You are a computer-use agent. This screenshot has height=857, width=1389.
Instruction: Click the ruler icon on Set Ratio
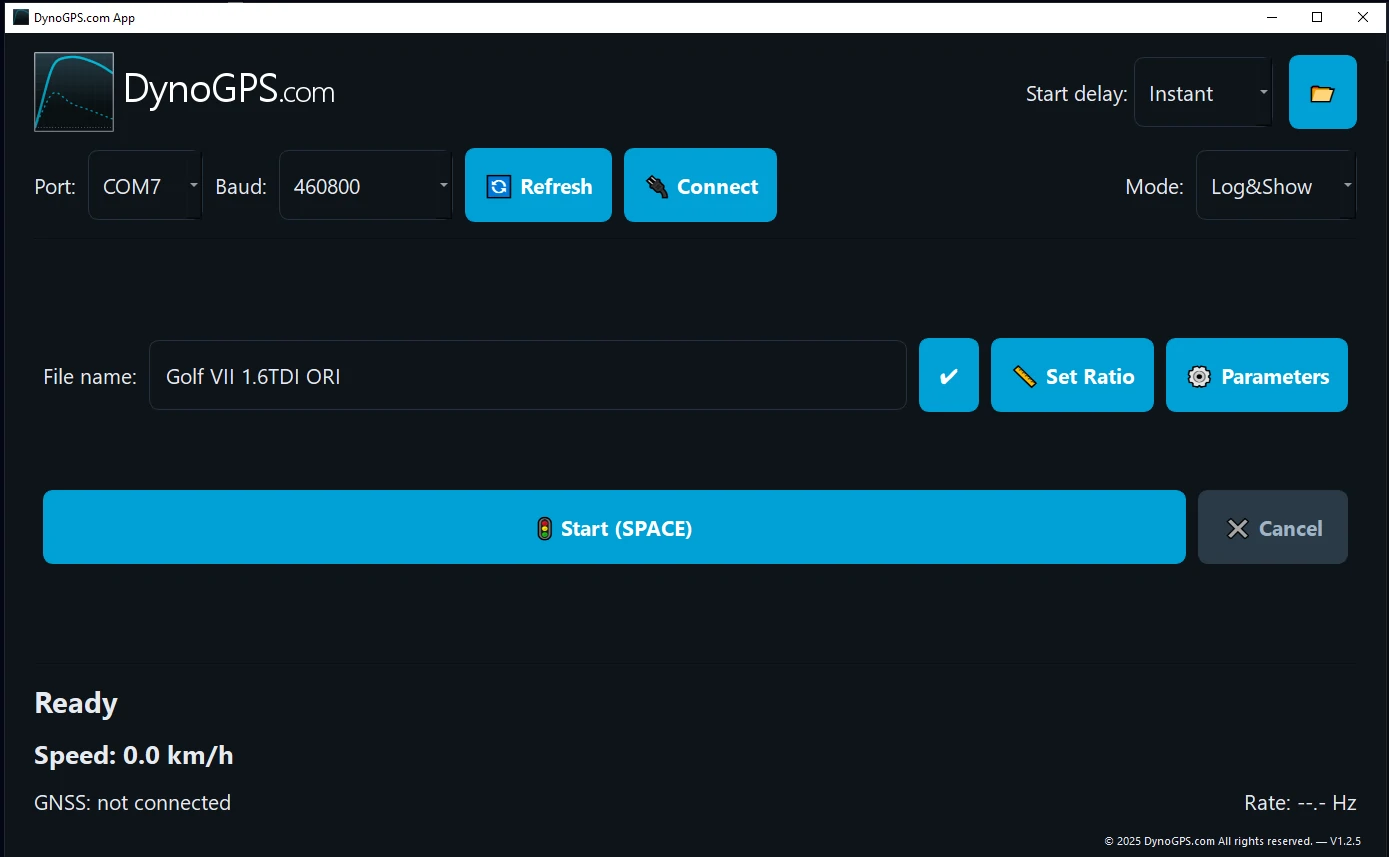(x=1025, y=375)
